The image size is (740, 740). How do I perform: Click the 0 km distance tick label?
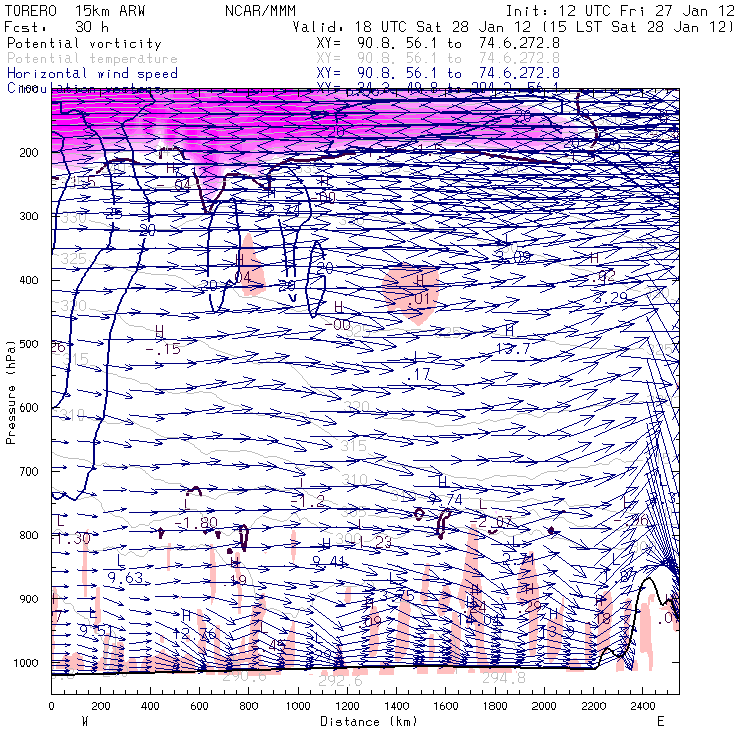click(x=51, y=706)
